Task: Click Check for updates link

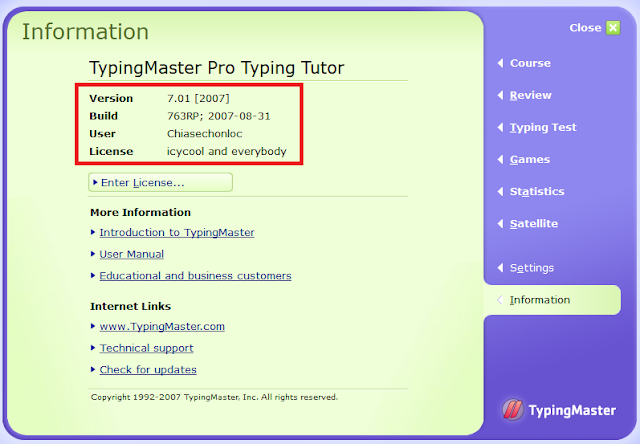Action: pos(148,370)
